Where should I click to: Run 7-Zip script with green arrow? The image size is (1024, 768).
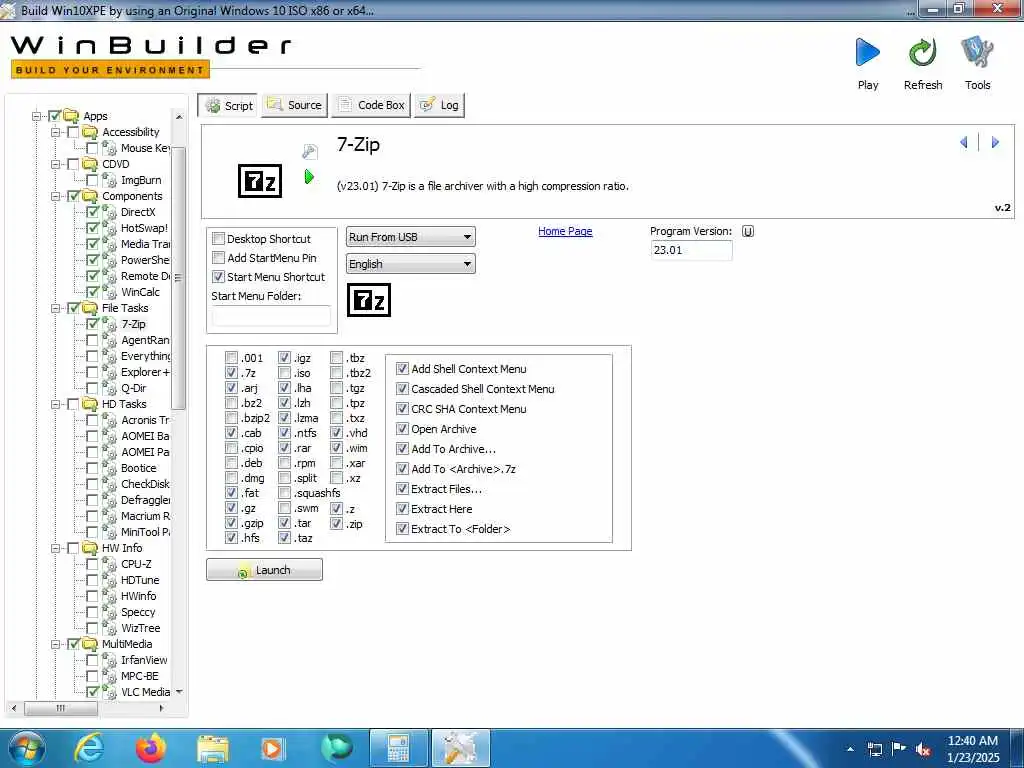[x=310, y=176]
